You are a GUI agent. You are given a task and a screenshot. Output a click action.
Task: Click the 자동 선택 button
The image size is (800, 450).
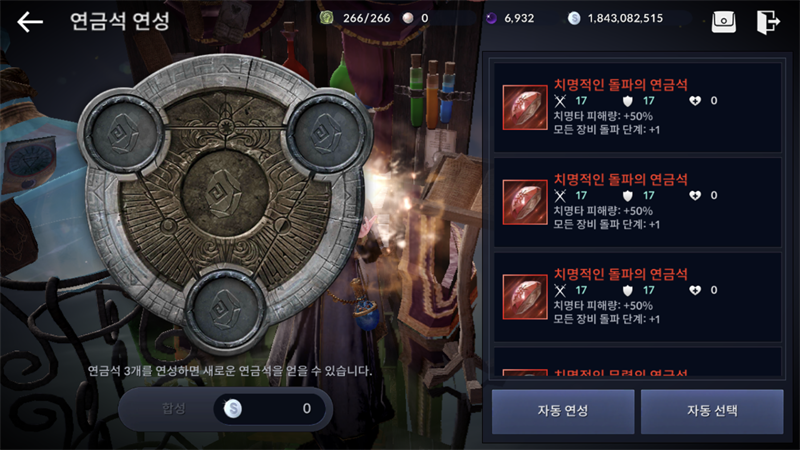coord(712,411)
